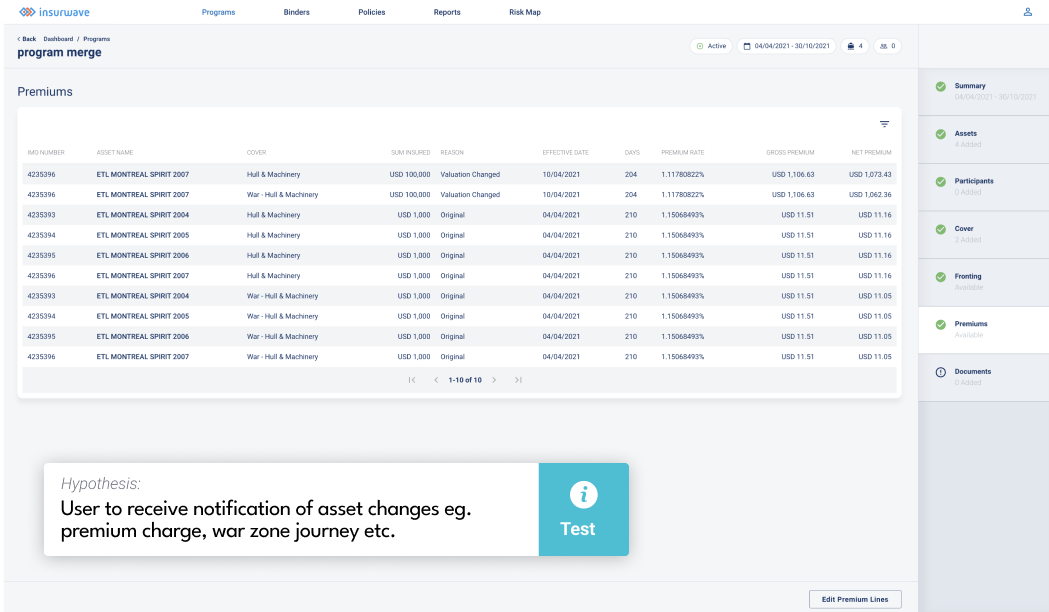Click the participants count icon
The image size is (1049, 612).
tap(882, 46)
